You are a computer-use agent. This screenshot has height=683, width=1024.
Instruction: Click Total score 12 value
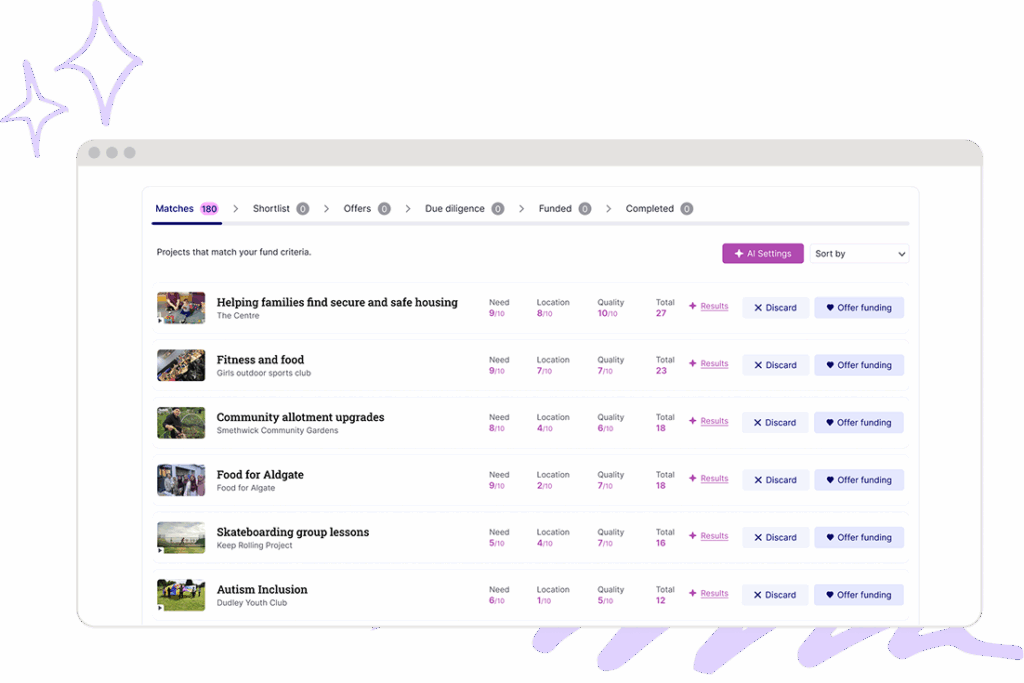(x=661, y=601)
